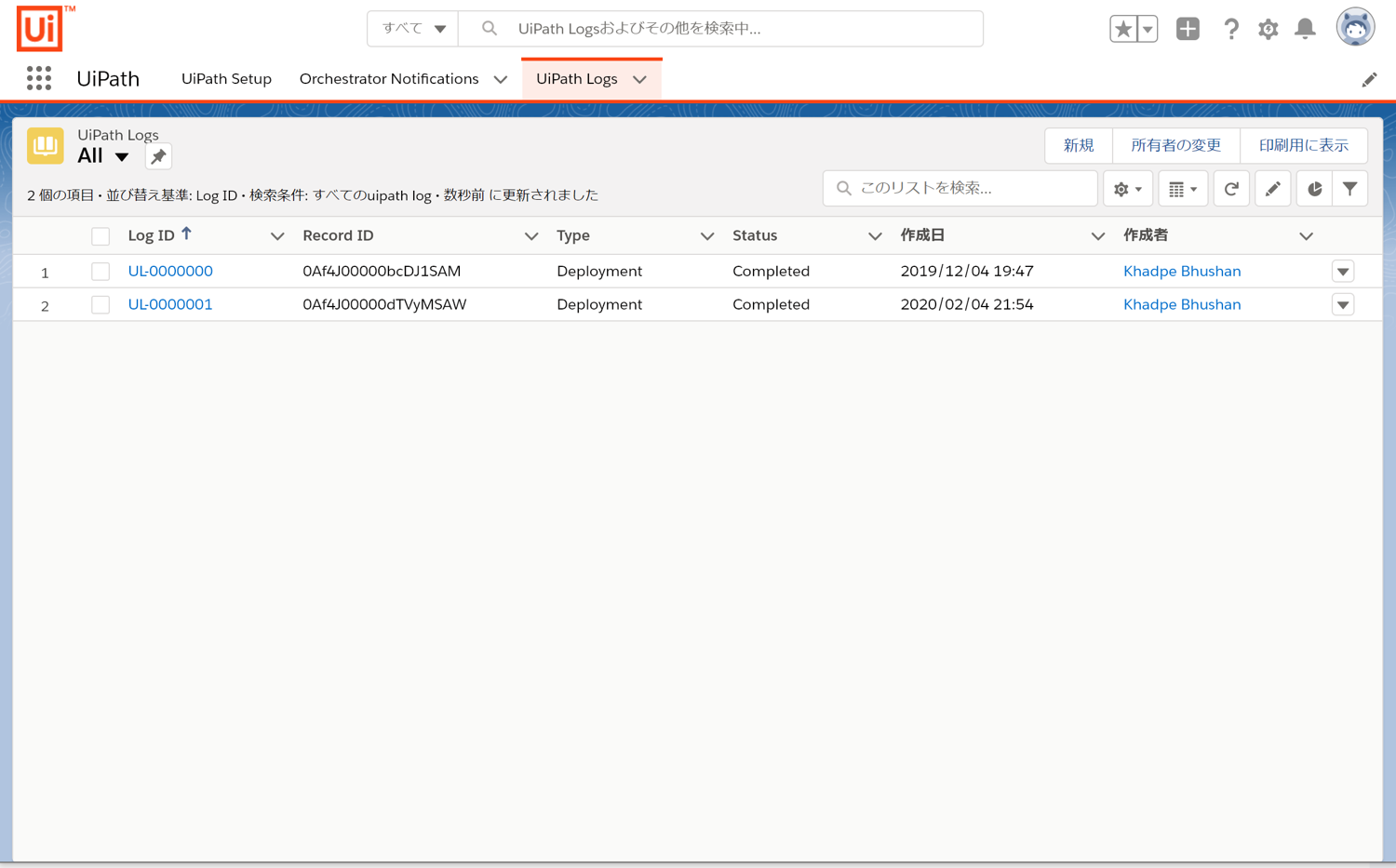
Task: Open 作成者 column menu
Action: [1307, 236]
